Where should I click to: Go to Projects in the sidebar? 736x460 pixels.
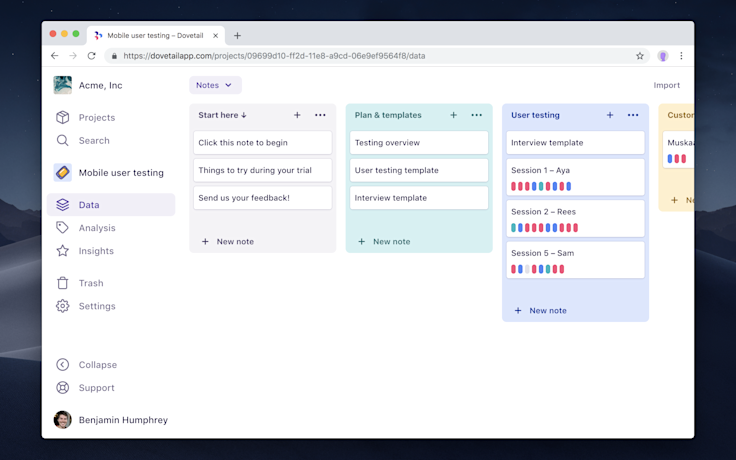tap(97, 117)
